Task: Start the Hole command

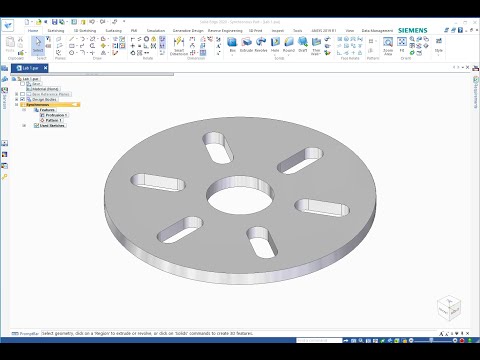Action: (x=275, y=44)
